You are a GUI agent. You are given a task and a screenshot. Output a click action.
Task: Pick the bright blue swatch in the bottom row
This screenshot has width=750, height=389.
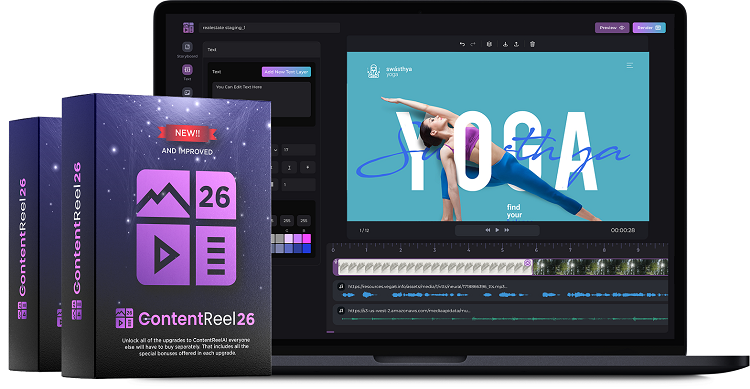pos(307,248)
